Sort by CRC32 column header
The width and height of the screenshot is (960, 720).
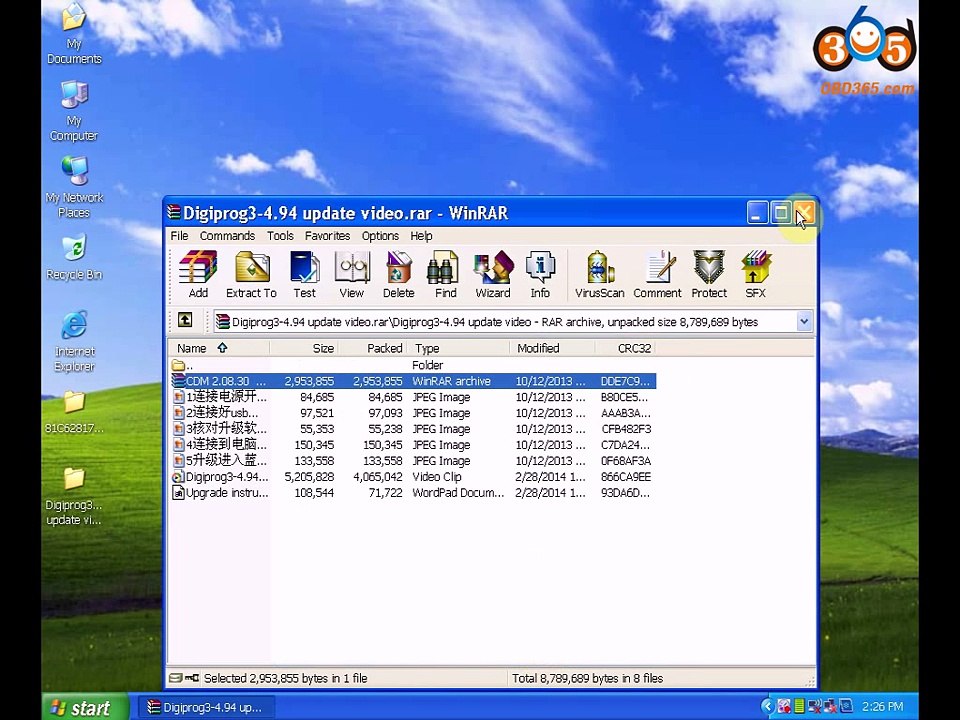click(625, 348)
